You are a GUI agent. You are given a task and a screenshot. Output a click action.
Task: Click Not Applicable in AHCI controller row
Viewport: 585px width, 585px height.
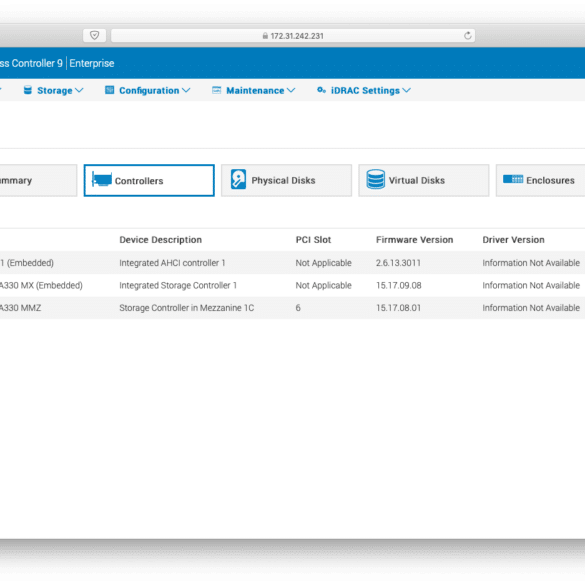(323, 263)
